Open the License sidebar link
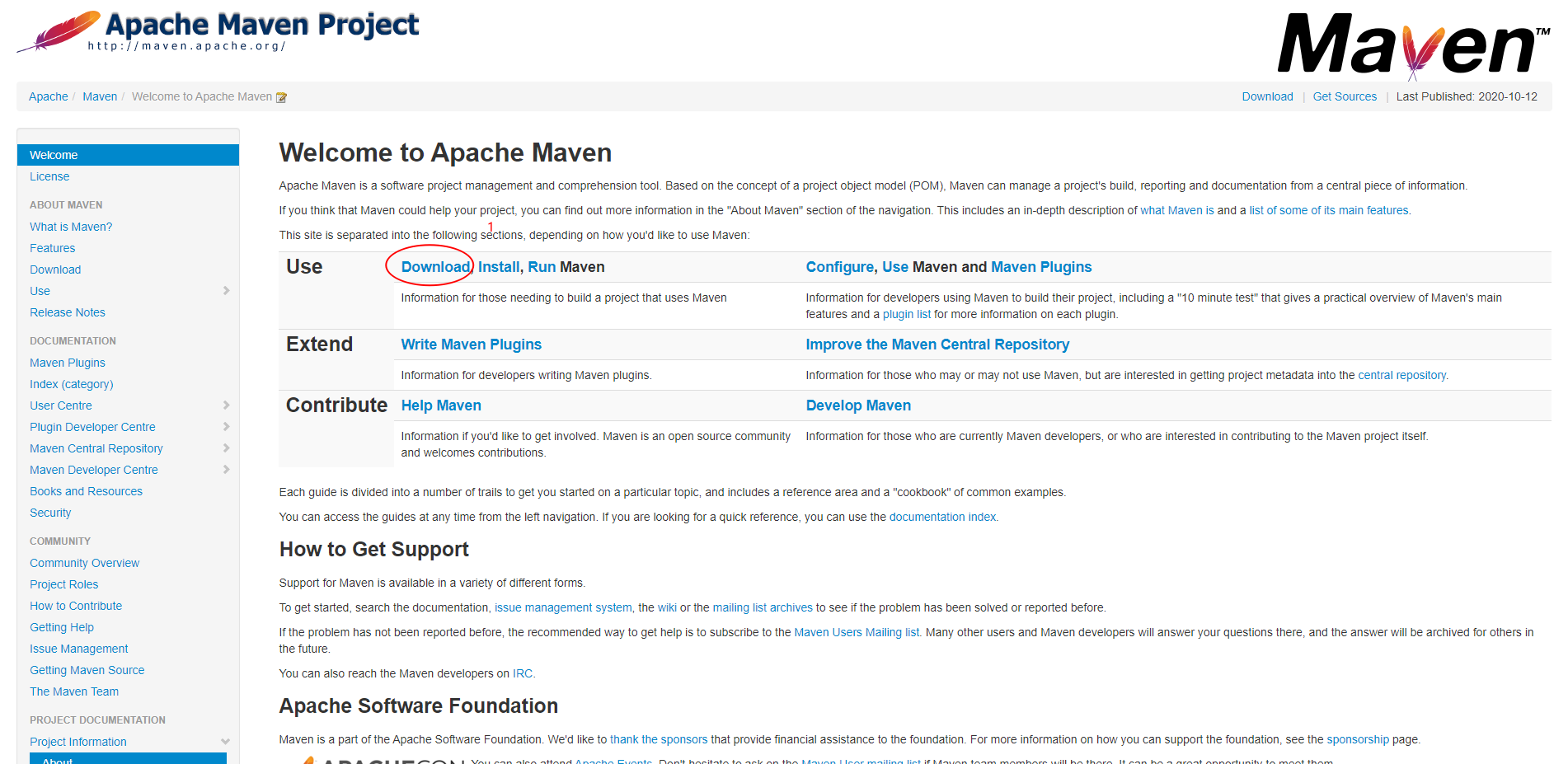 click(x=49, y=176)
